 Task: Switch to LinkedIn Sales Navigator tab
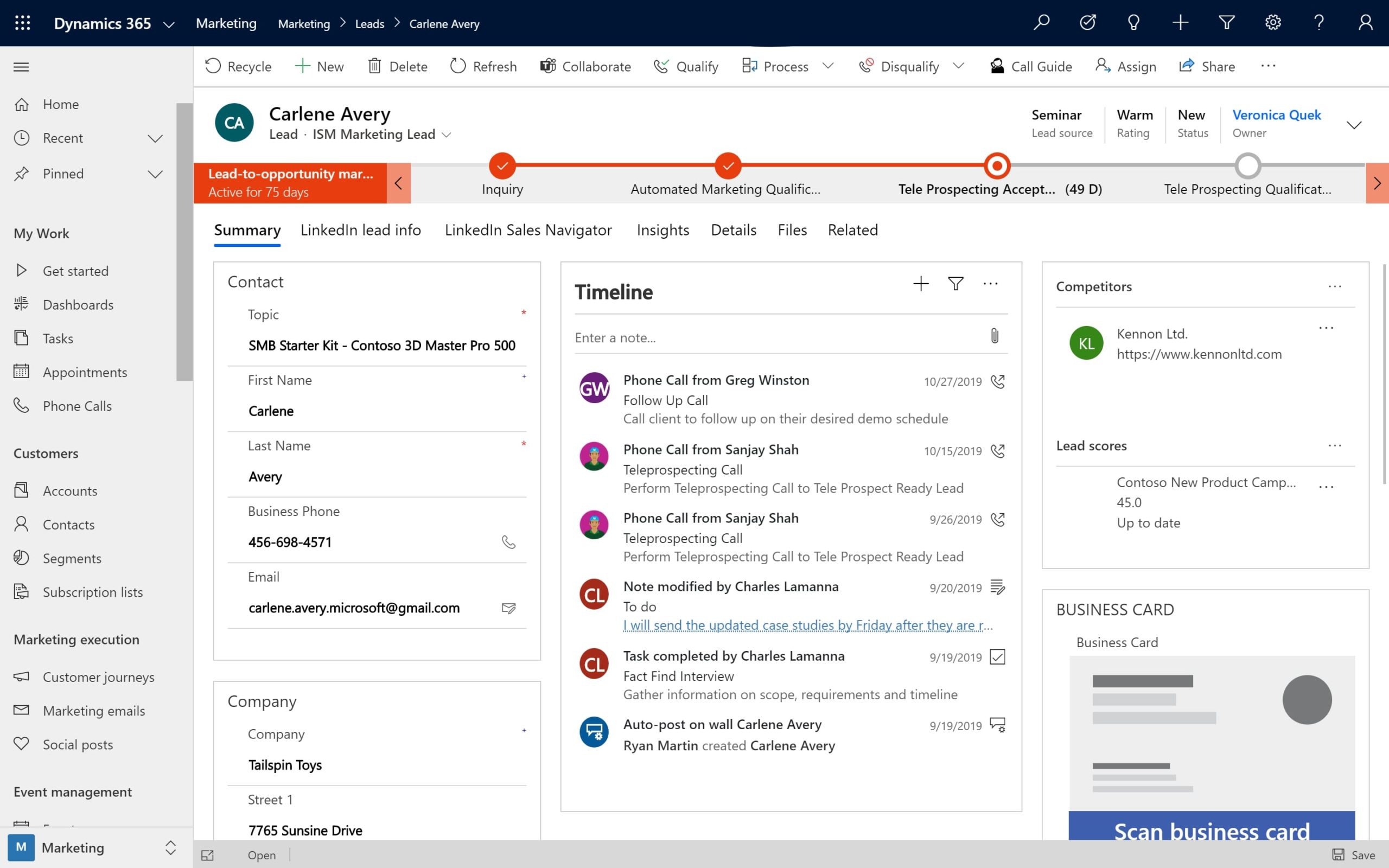[528, 229]
